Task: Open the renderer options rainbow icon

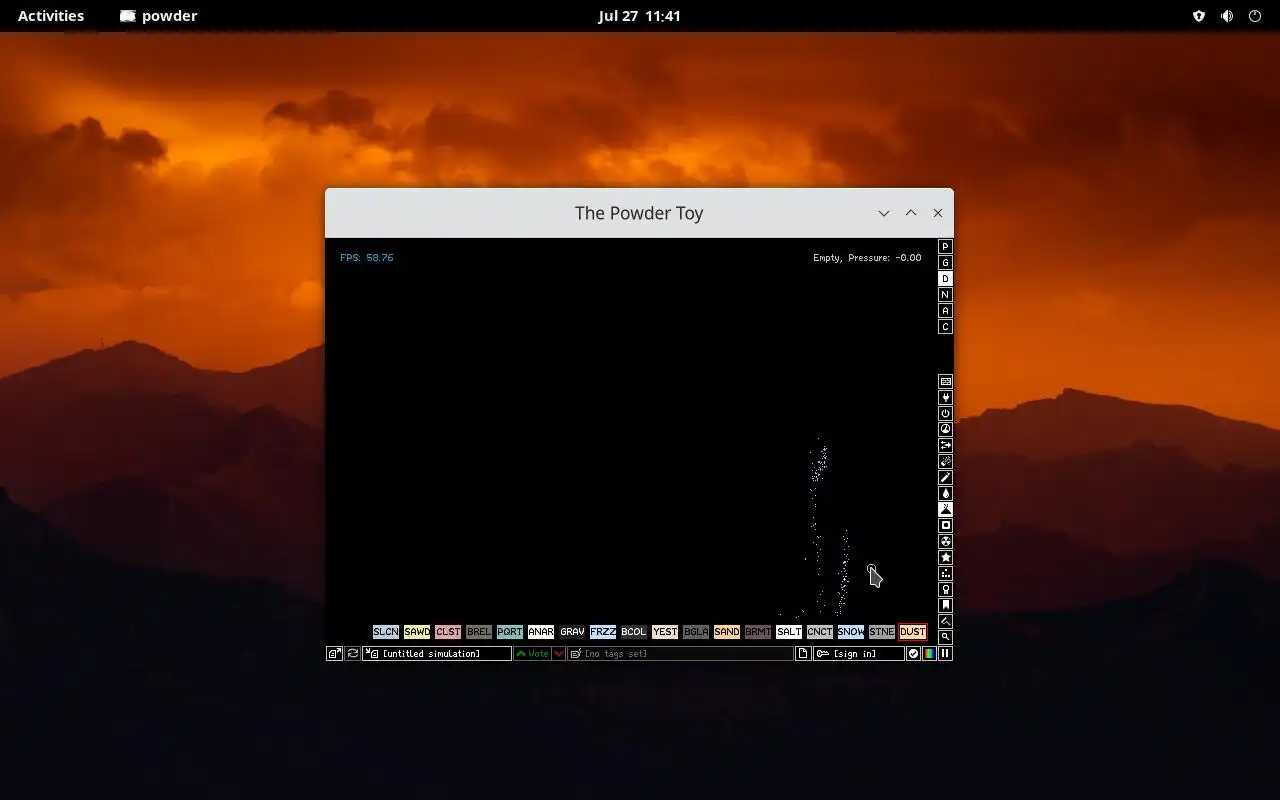Action: coord(929,654)
